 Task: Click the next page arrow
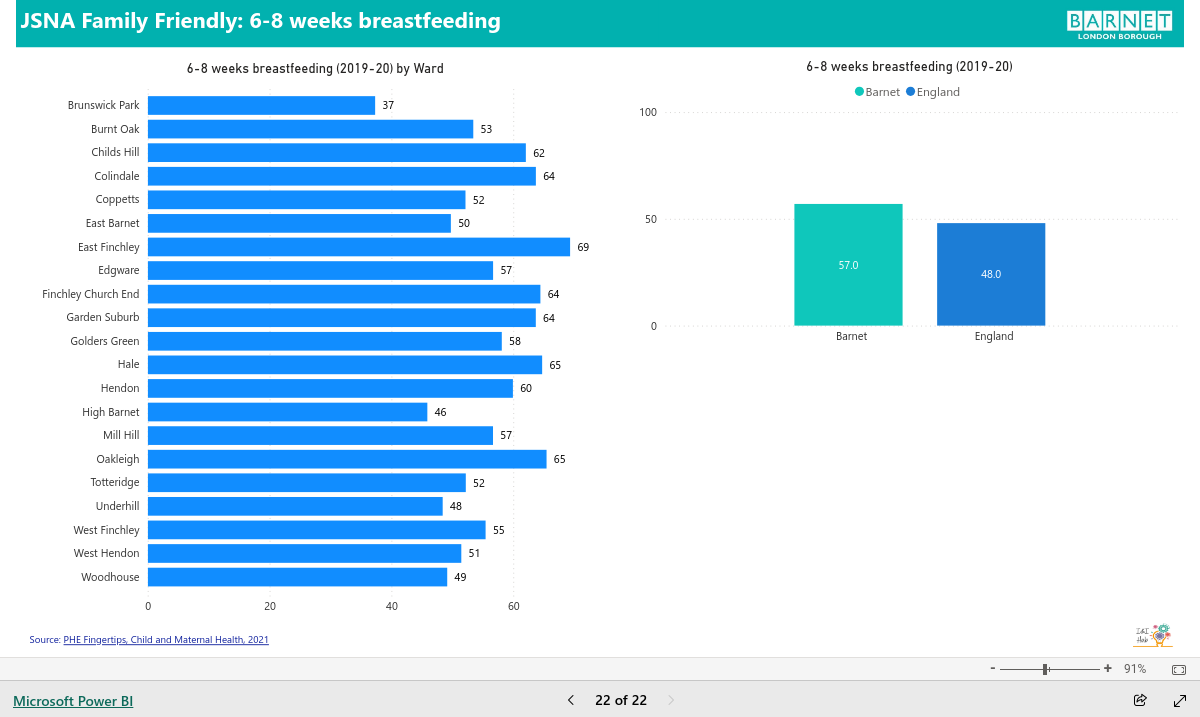coord(671,700)
